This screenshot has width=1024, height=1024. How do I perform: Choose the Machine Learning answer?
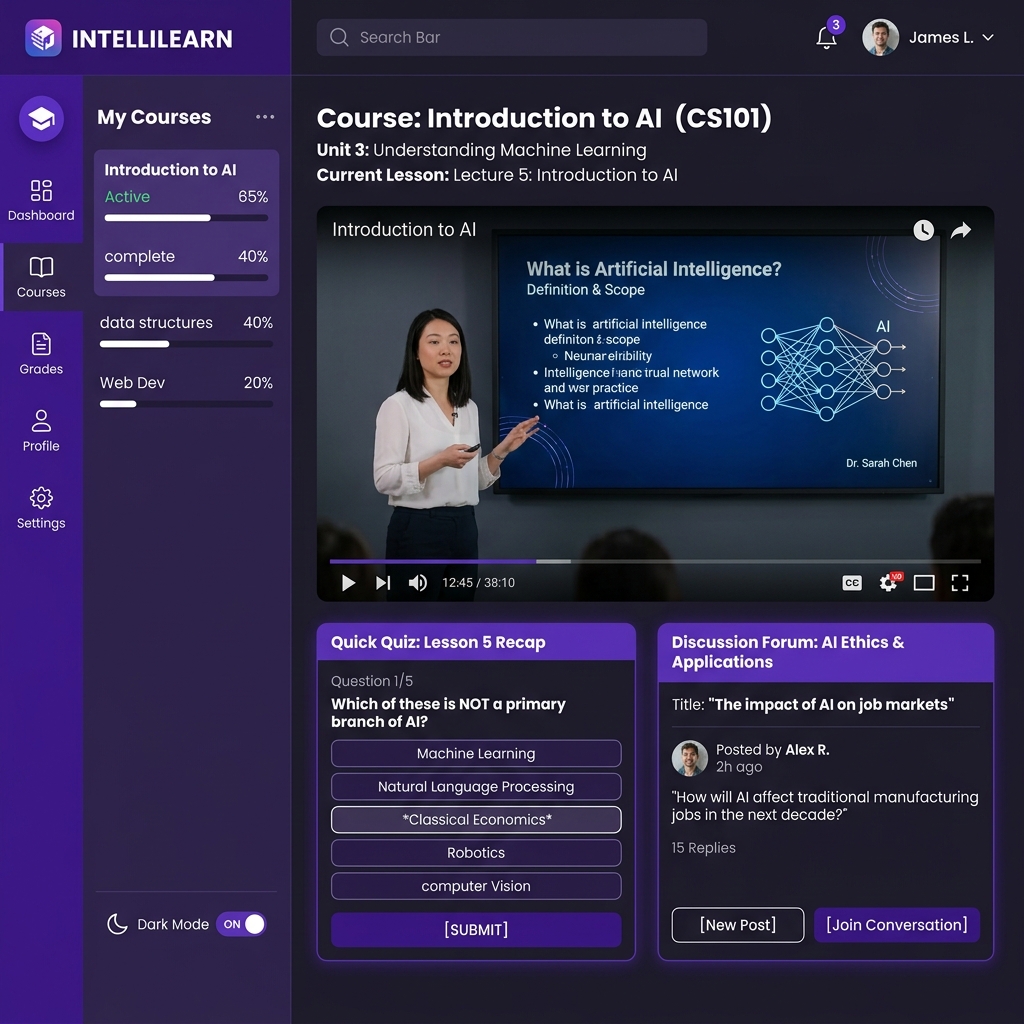click(x=476, y=753)
